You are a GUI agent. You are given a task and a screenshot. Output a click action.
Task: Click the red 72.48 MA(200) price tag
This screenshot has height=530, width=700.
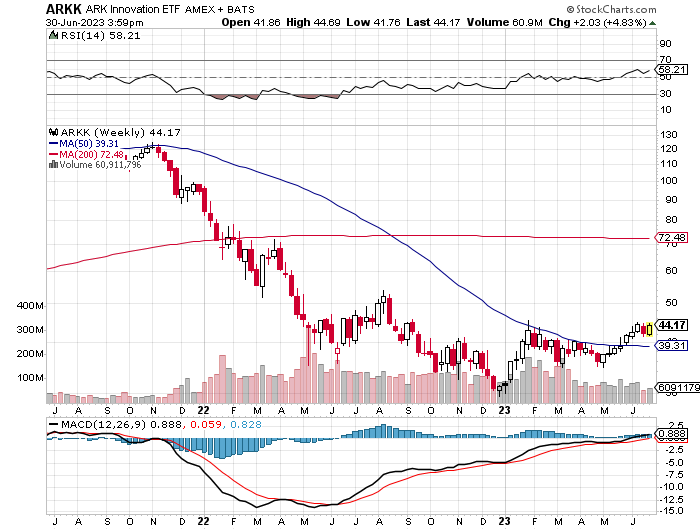pyautogui.click(x=672, y=238)
